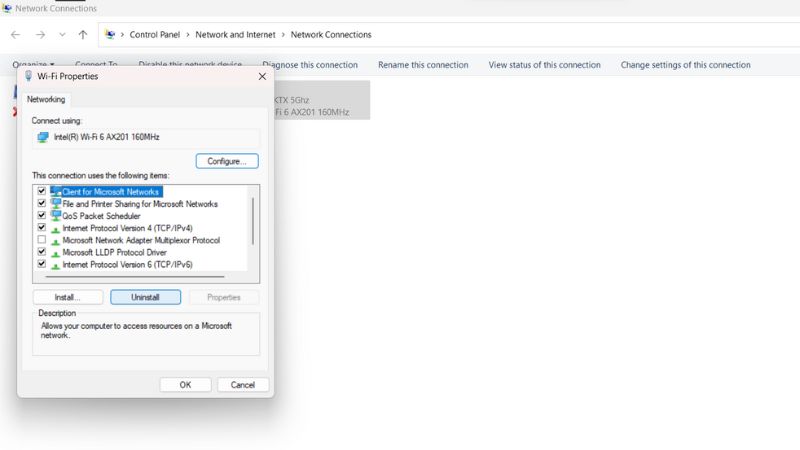Click Rename this connection in toolbar

pos(423,65)
